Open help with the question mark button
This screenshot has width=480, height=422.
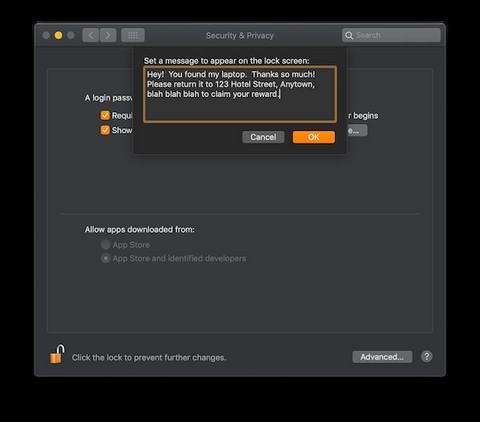pyautogui.click(x=427, y=357)
